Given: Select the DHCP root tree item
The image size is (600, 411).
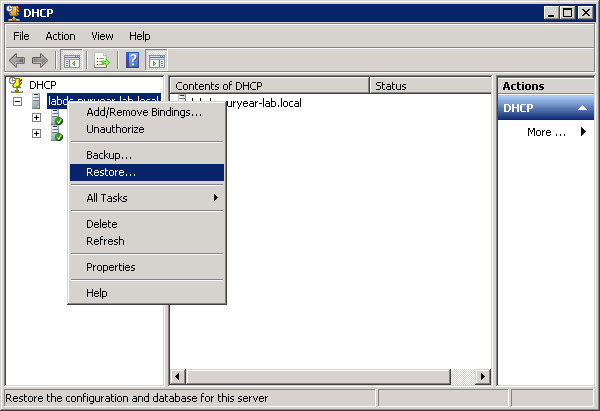Looking at the screenshot, I should (x=43, y=85).
